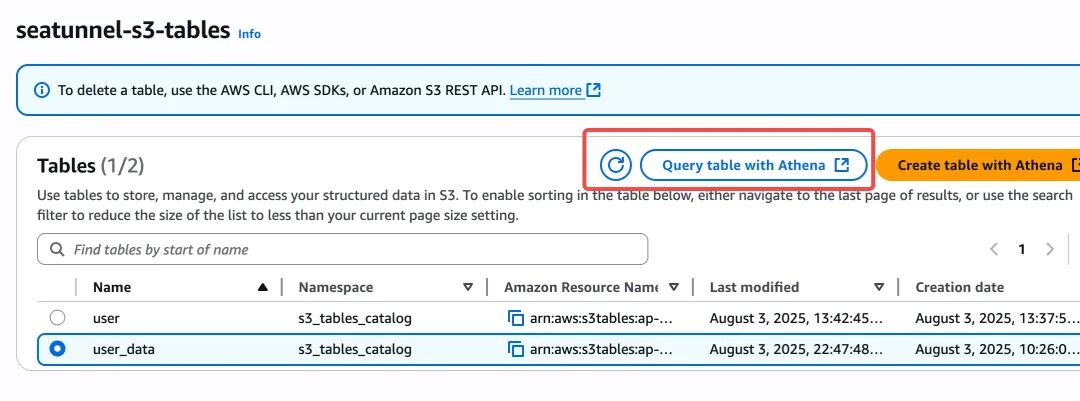The image size is (1080, 401).
Task: Open Query table with Athena
Action: coord(754,165)
